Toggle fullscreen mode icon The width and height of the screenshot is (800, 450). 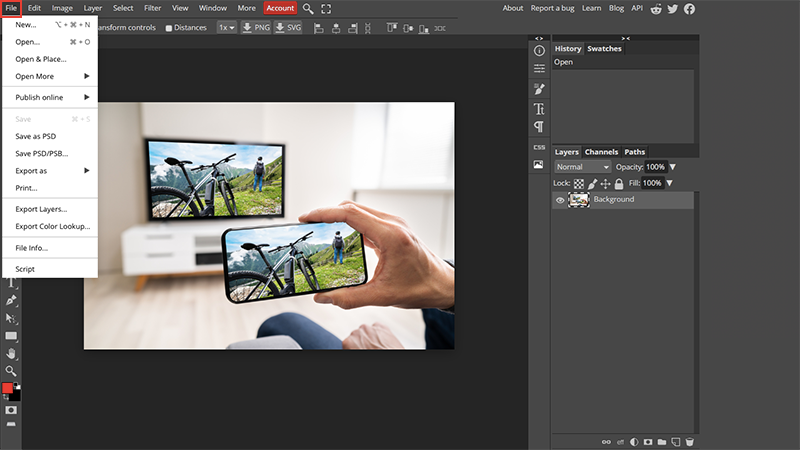tap(326, 9)
